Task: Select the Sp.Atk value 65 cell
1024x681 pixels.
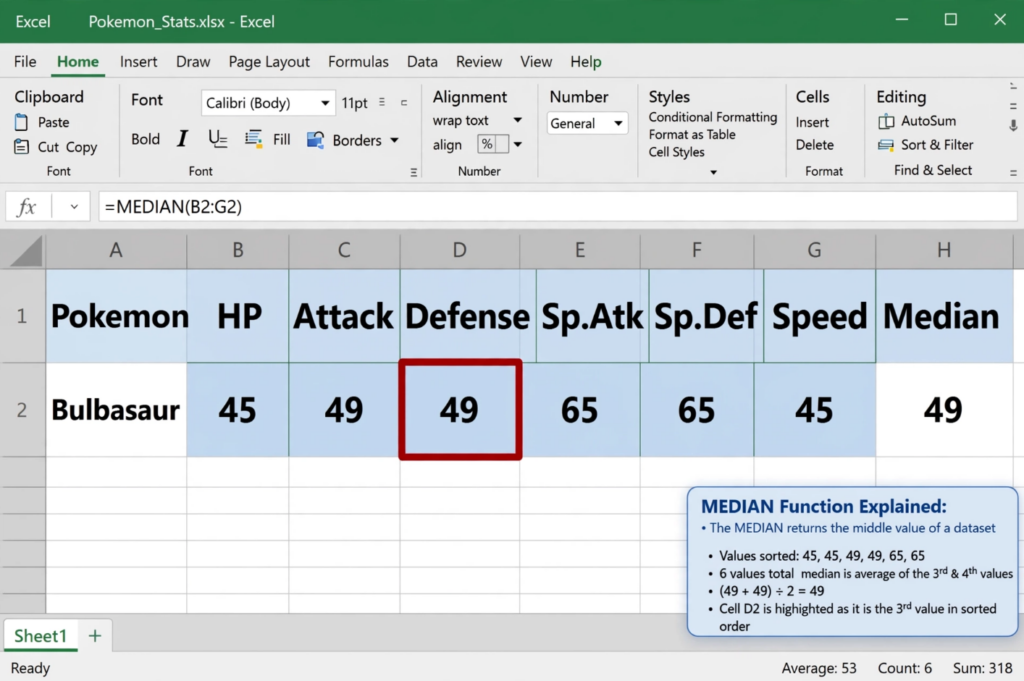Action: (580, 410)
